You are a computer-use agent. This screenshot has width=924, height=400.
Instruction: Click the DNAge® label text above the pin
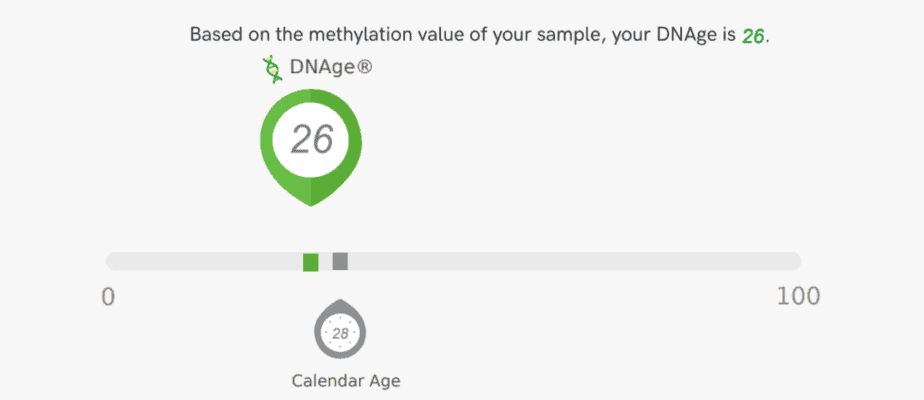click(x=331, y=68)
